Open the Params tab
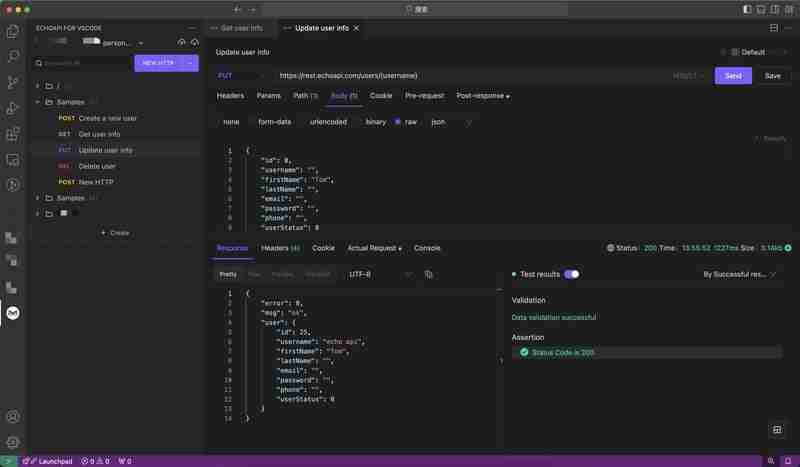800x467 pixels. pyautogui.click(x=269, y=95)
